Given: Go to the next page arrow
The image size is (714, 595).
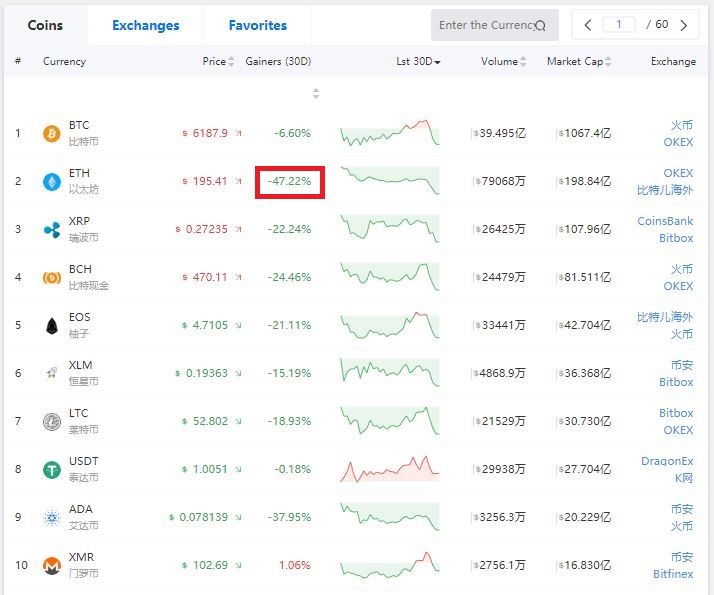Looking at the screenshot, I should [688, 25].
